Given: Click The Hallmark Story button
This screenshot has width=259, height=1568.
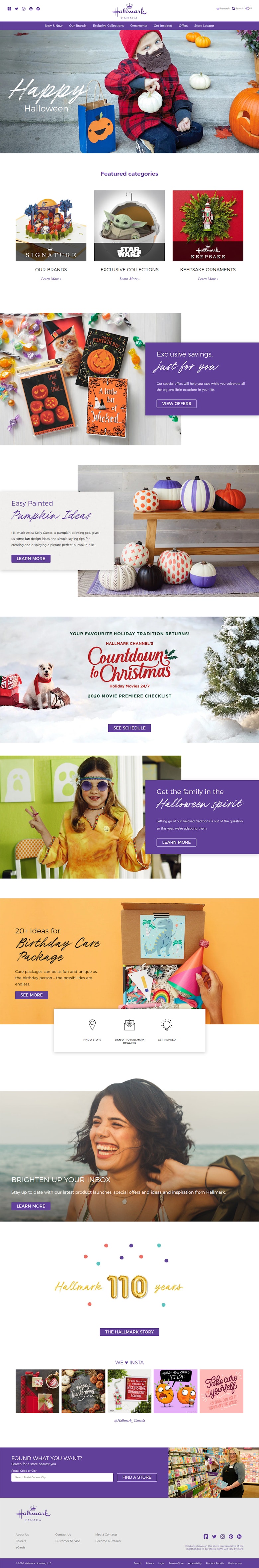Looking at the screenshot, I should [129, 1332].
